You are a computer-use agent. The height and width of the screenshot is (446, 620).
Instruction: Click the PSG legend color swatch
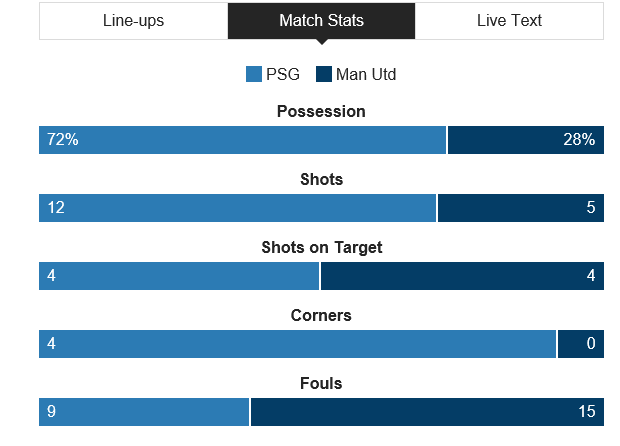[x=253, y=74]
